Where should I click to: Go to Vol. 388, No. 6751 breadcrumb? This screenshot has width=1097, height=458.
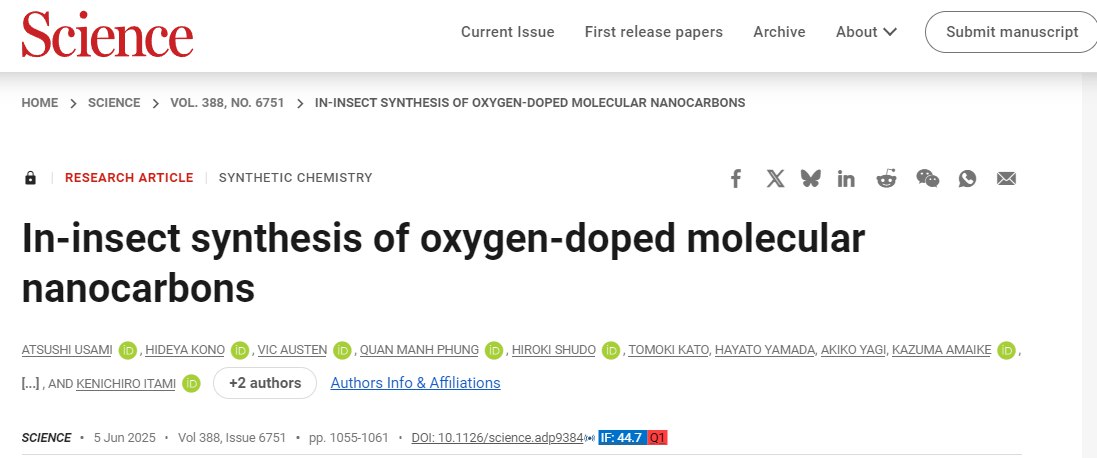[227, 103]
